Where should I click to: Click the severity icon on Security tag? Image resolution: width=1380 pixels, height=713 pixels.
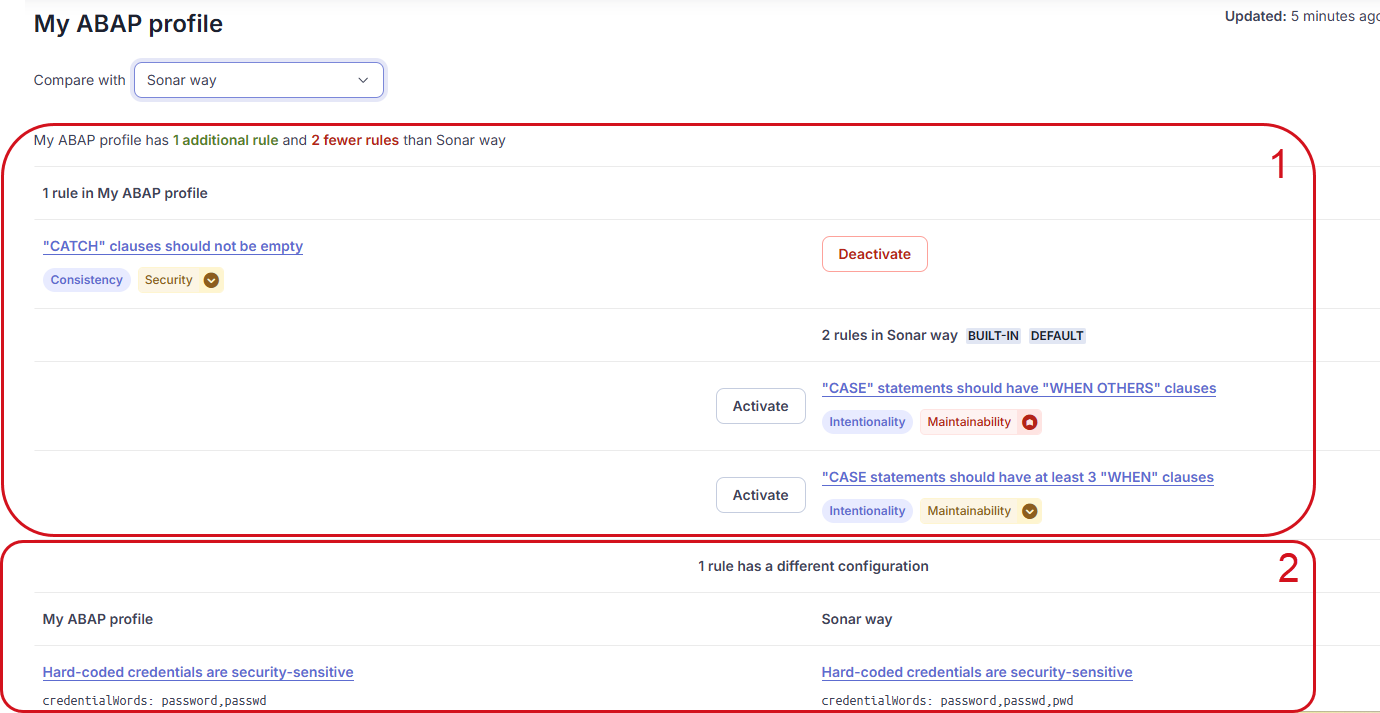tap(211, 280)
